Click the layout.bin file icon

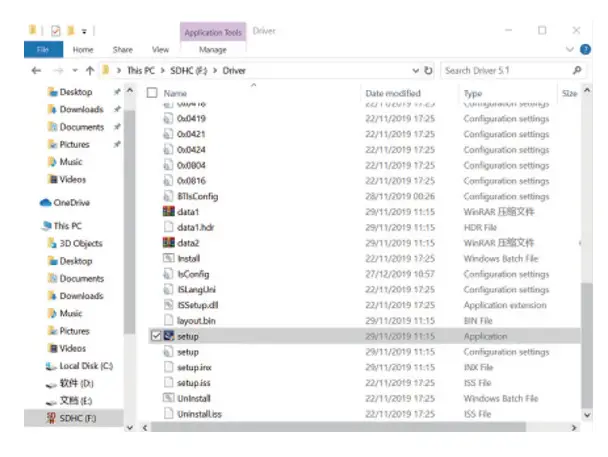click(x=169, y=320)
